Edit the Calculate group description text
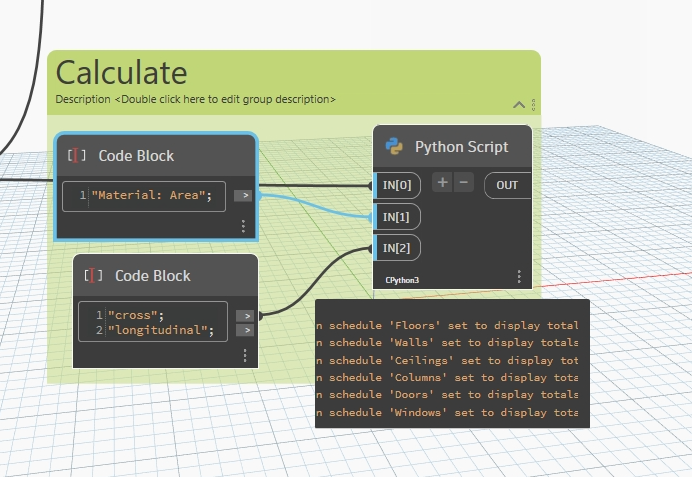 coord(195,99)
